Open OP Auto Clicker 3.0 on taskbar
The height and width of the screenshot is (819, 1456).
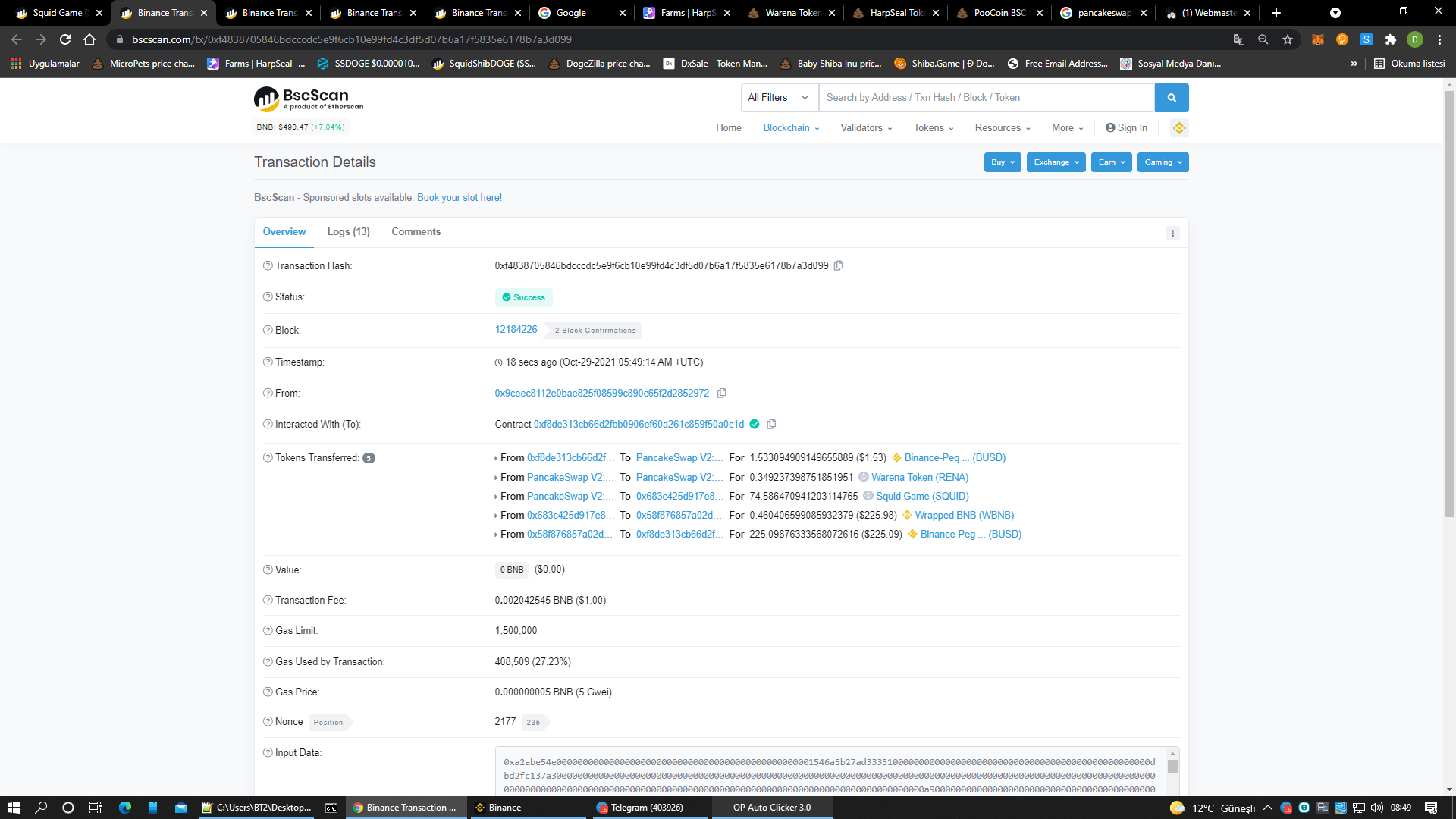[x=772, y=808]
